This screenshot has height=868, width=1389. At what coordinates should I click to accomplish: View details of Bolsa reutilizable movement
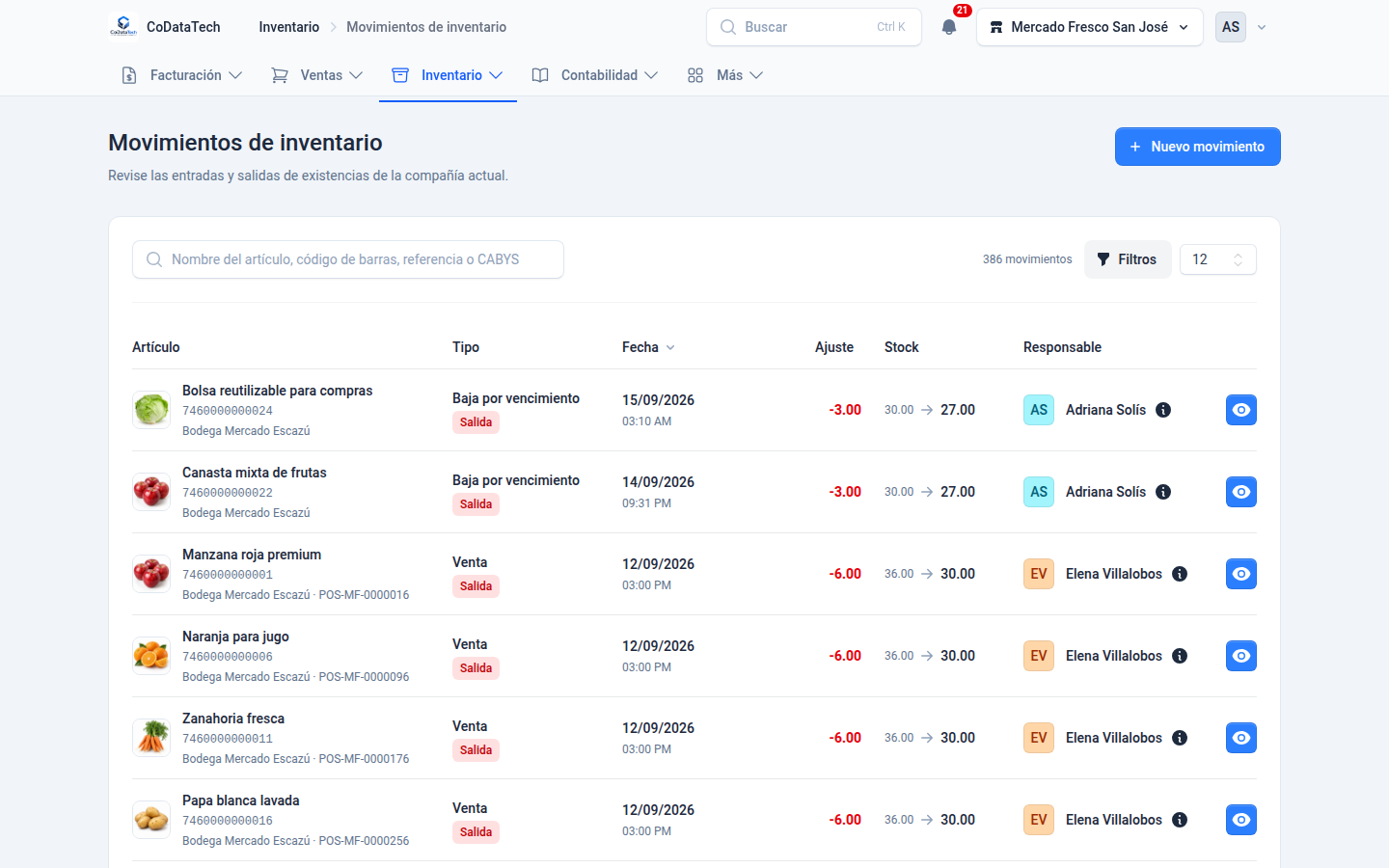click(1241, 410)
